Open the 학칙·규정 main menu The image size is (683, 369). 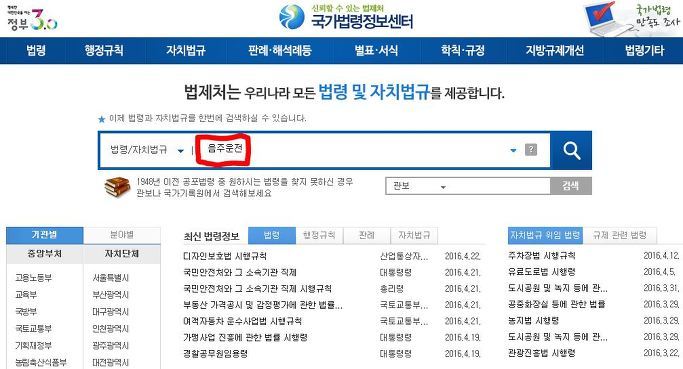point(463,51)
